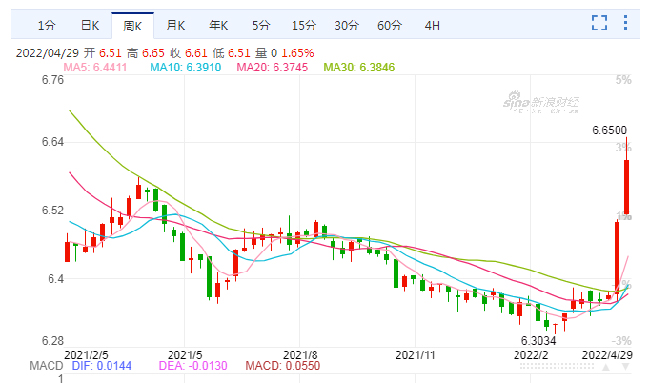Click the MA5 indicator label

pyautogui.click(x=95, y=67)
